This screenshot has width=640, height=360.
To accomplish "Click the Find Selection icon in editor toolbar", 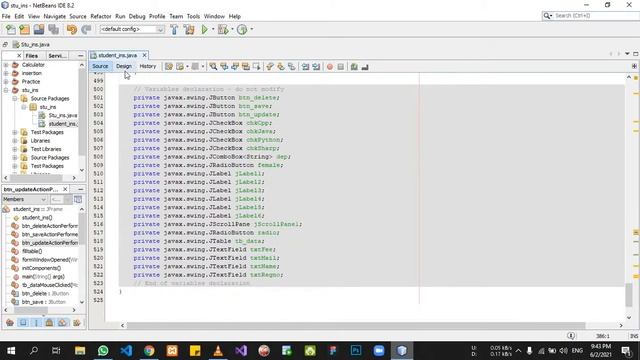I will tap(213, 67).
